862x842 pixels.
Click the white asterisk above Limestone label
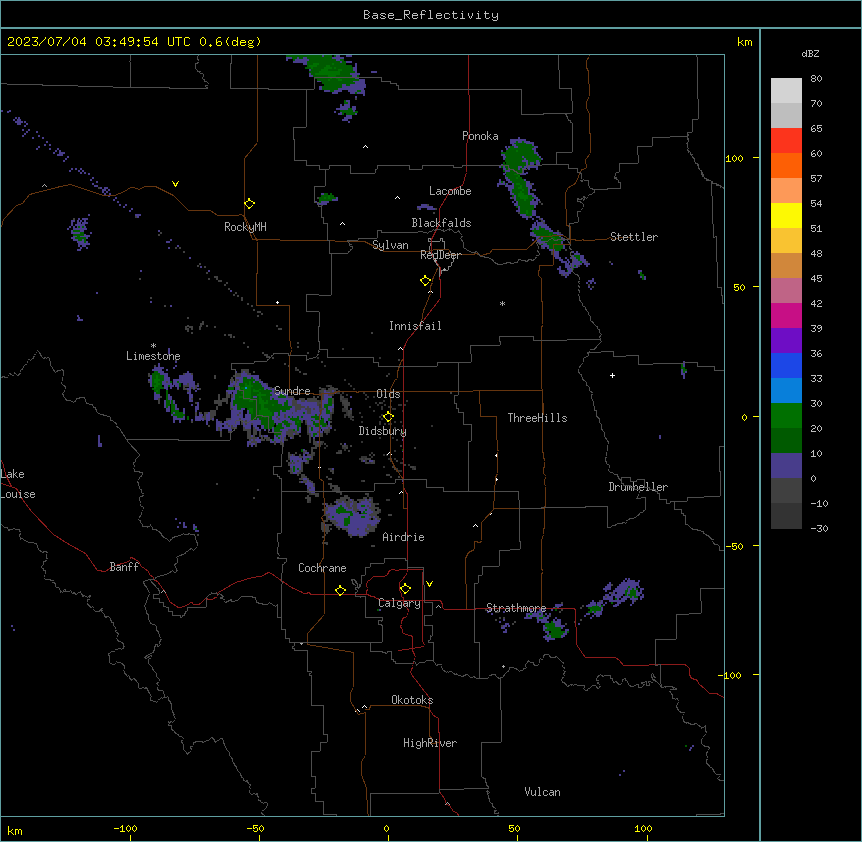153,346
